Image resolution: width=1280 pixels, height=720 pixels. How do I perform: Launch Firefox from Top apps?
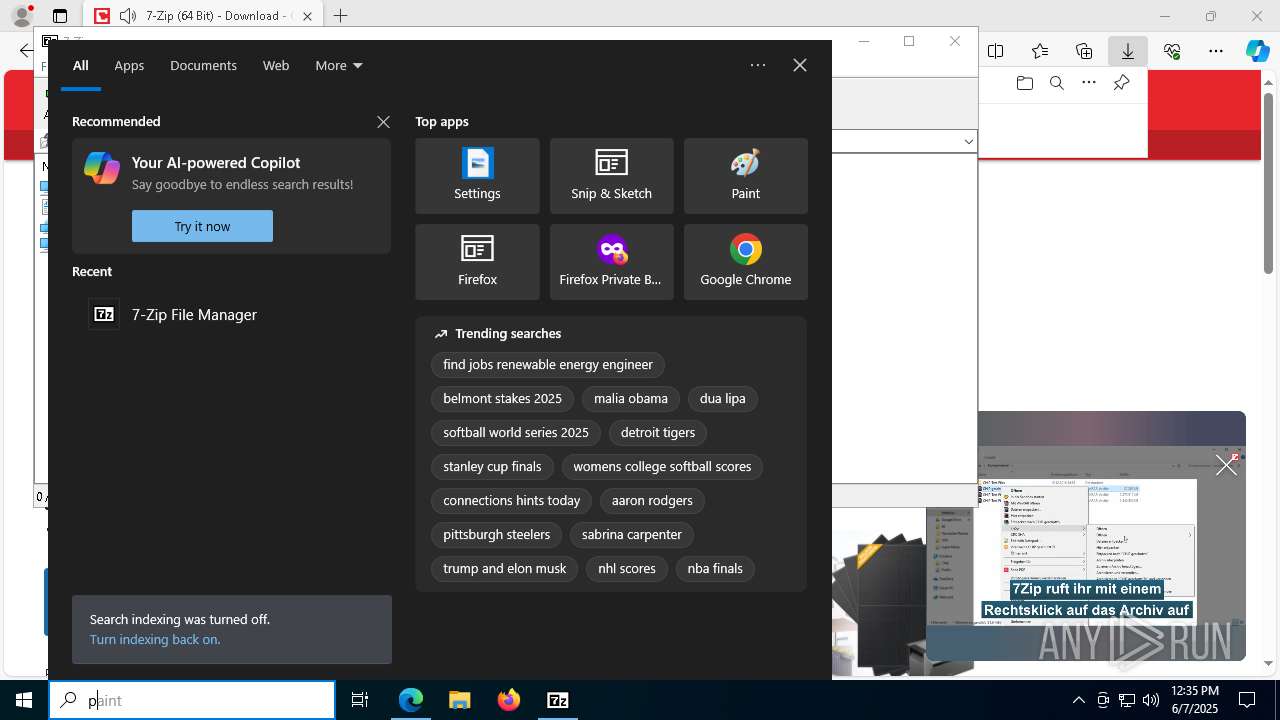click(477, 262)
